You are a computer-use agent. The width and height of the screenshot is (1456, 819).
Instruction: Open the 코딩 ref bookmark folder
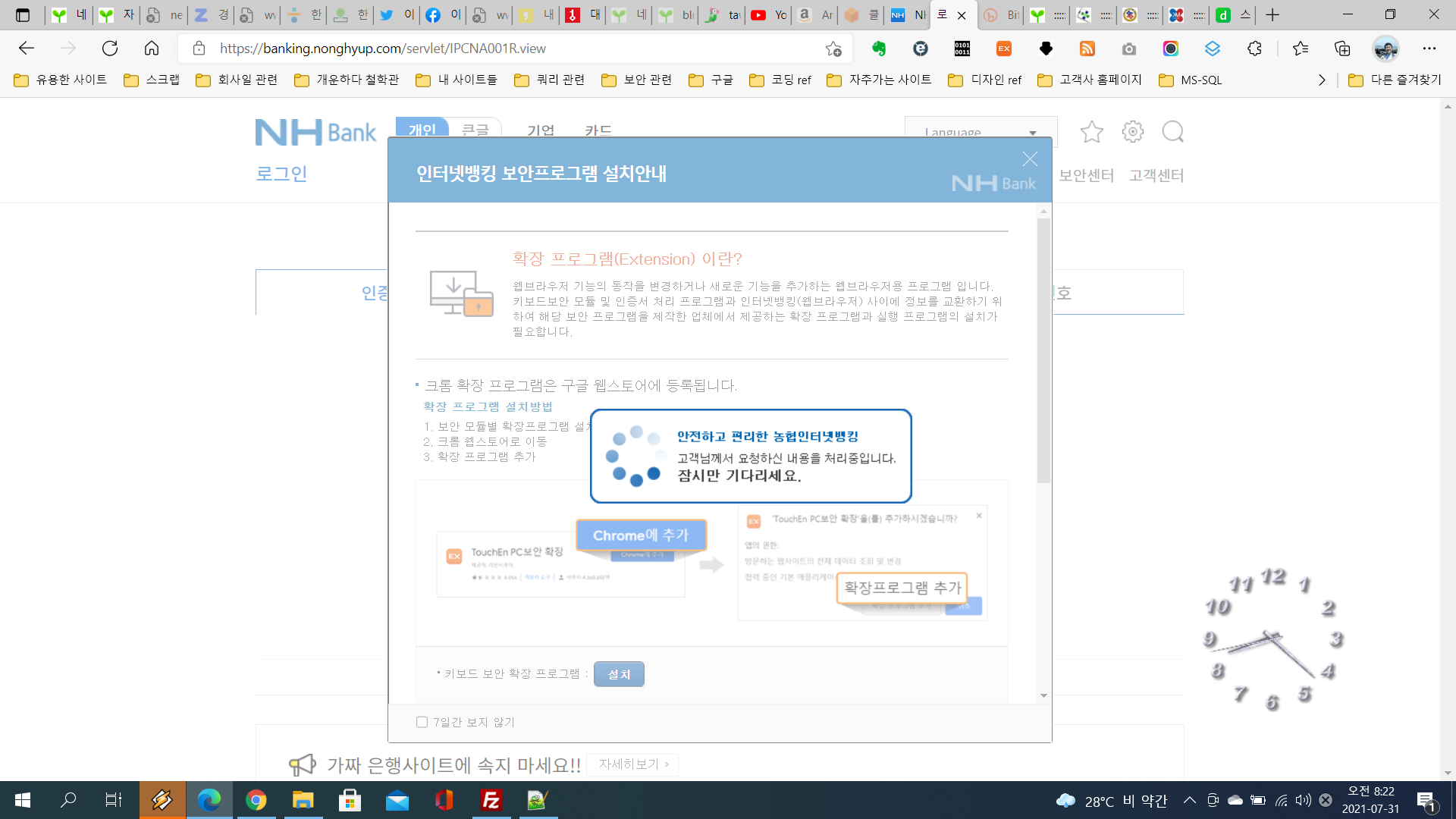(780, 80)
